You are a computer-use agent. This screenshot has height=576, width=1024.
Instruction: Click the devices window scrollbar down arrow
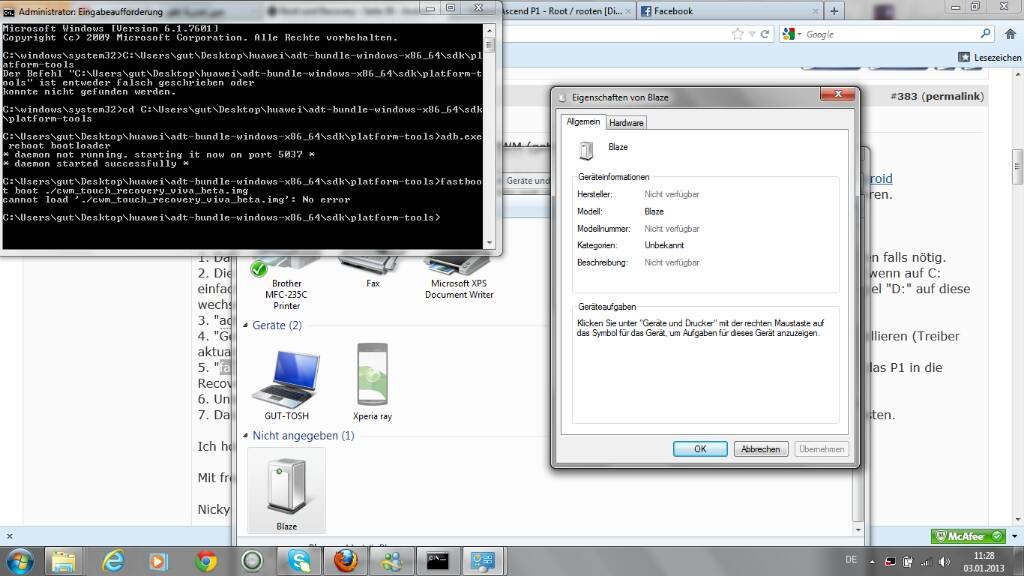(859, 530)
